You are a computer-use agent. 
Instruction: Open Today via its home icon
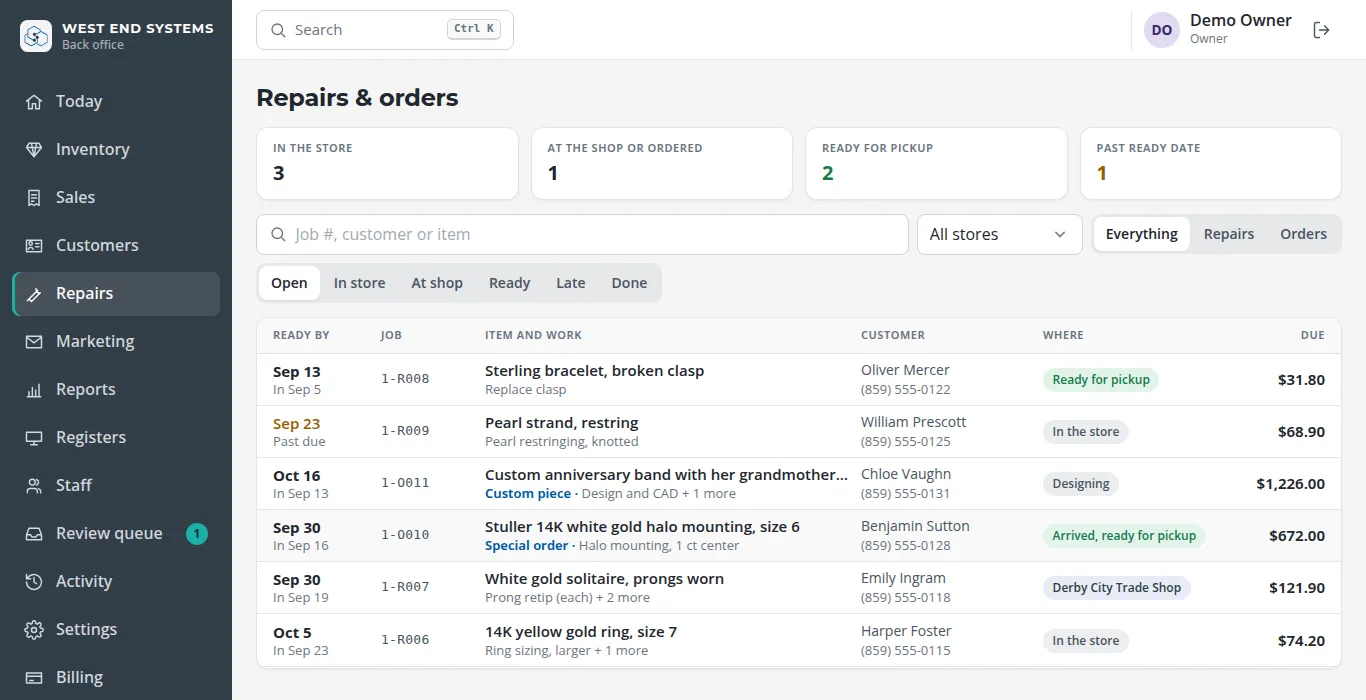[x=34, y=101]
